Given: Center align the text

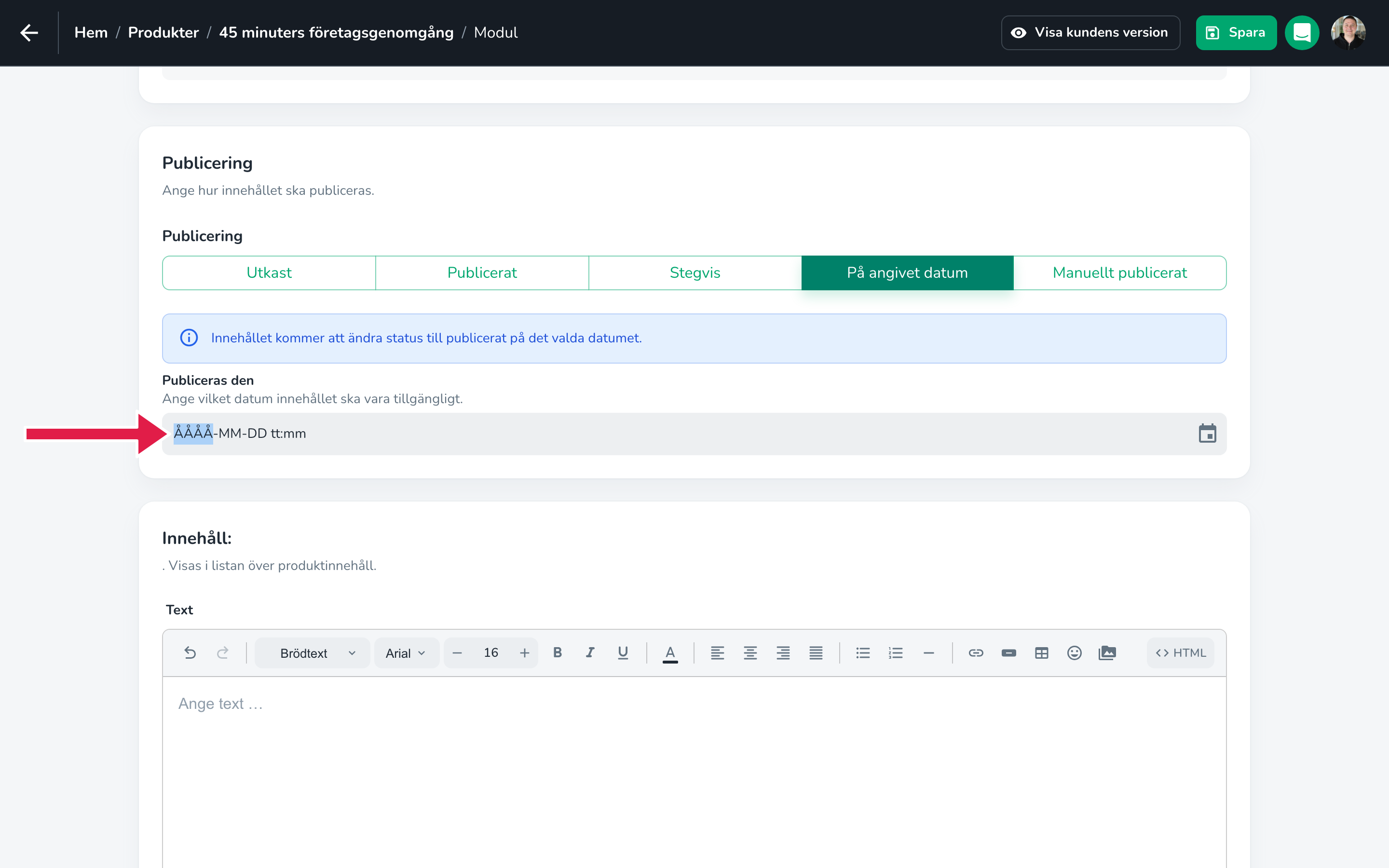Looking at the screenshot, I should (x=750, y=653).
